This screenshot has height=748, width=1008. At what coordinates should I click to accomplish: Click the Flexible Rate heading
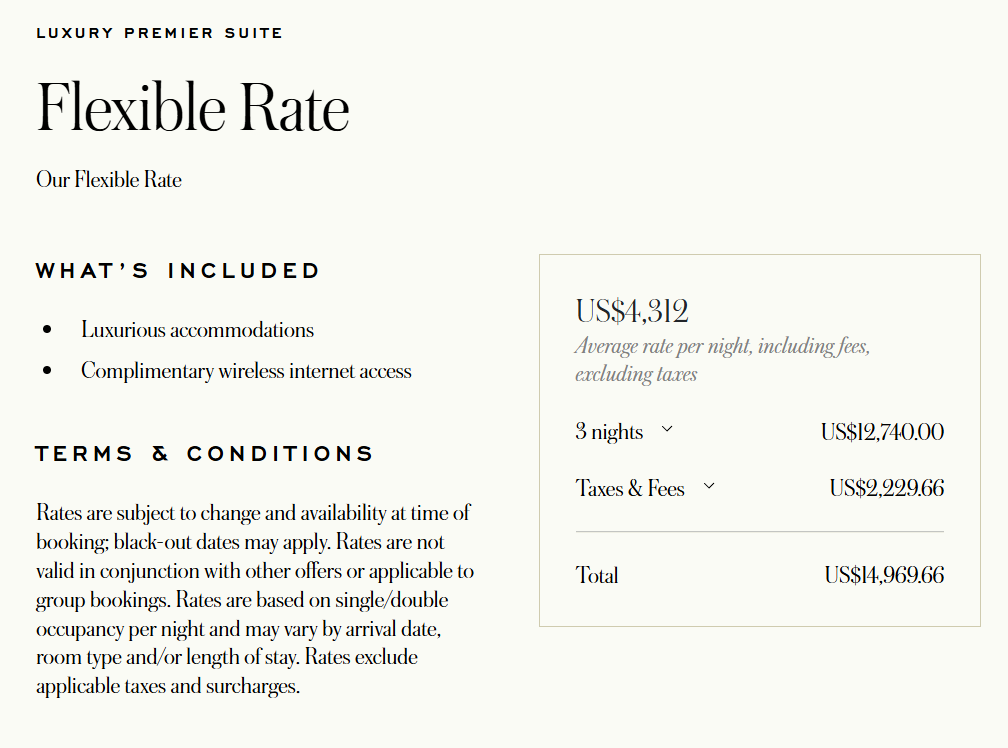coord(193,107)
